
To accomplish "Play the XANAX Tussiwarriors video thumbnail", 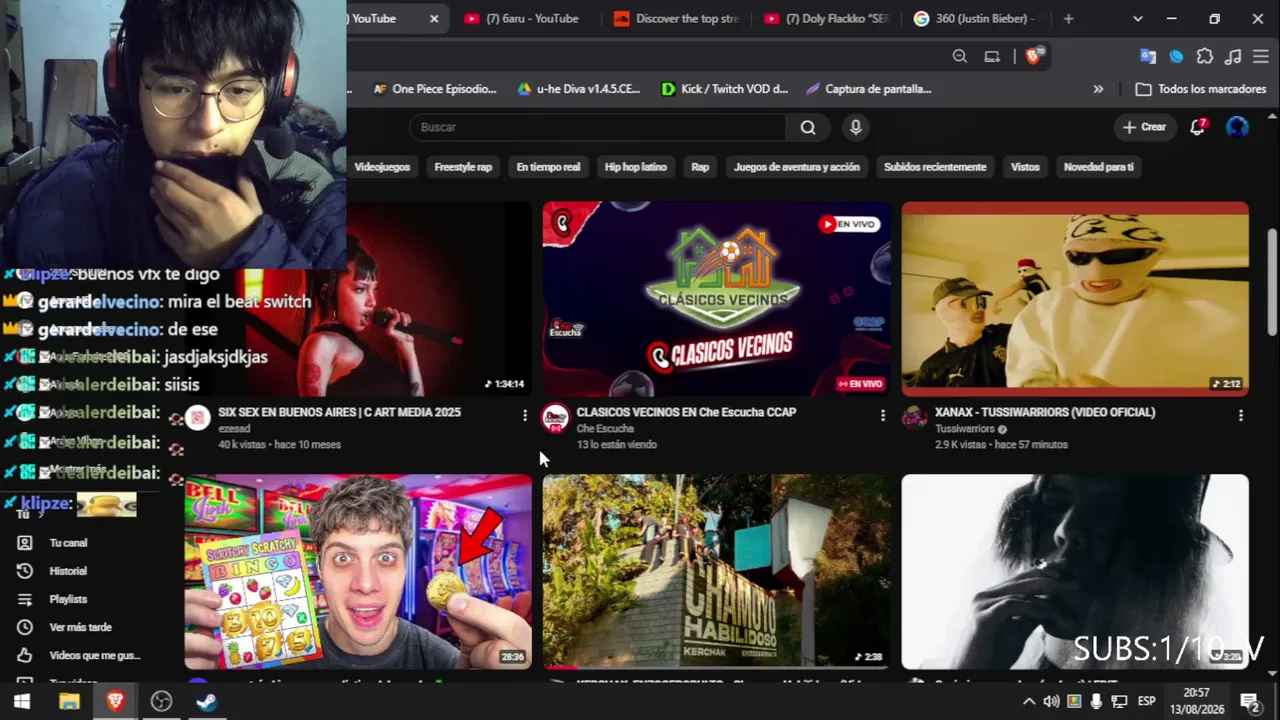I will click(x=1075, y=299).
